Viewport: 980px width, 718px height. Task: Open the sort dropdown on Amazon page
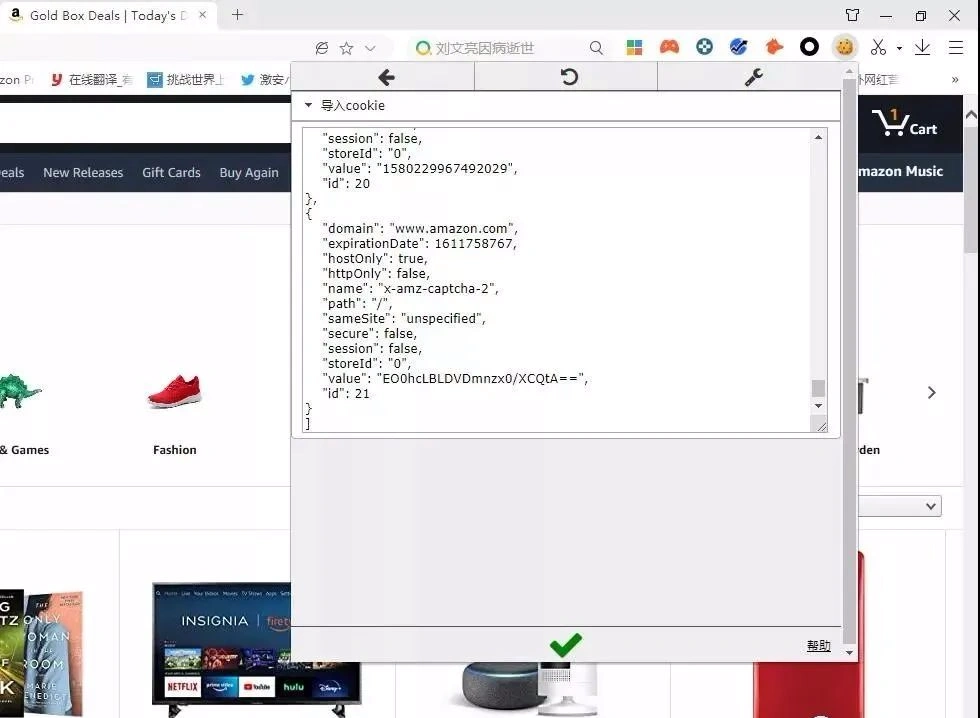coord(899,506)
